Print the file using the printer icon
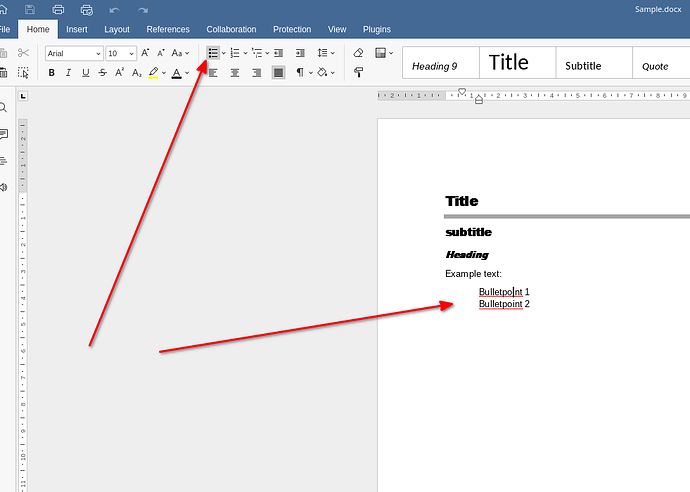 tap(58, 9)
